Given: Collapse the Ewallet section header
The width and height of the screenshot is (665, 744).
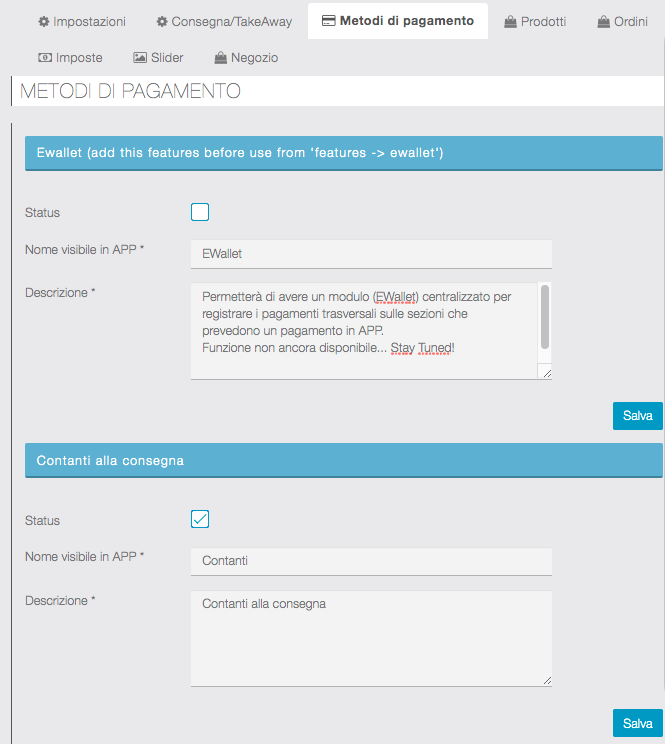Looking at the screenshot, I should (x=343, y=153).
